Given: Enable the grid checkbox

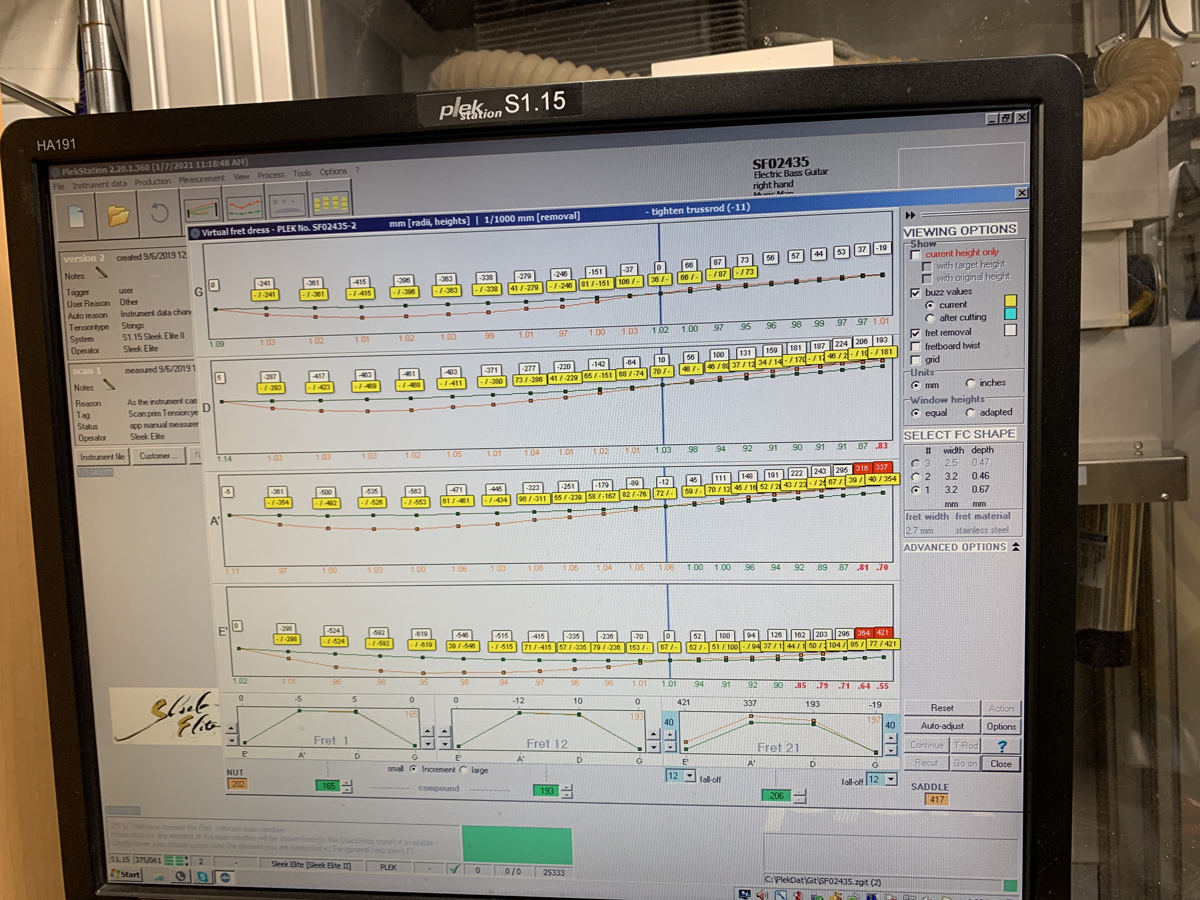Looking at the screenshot, I should pos(915,360).
